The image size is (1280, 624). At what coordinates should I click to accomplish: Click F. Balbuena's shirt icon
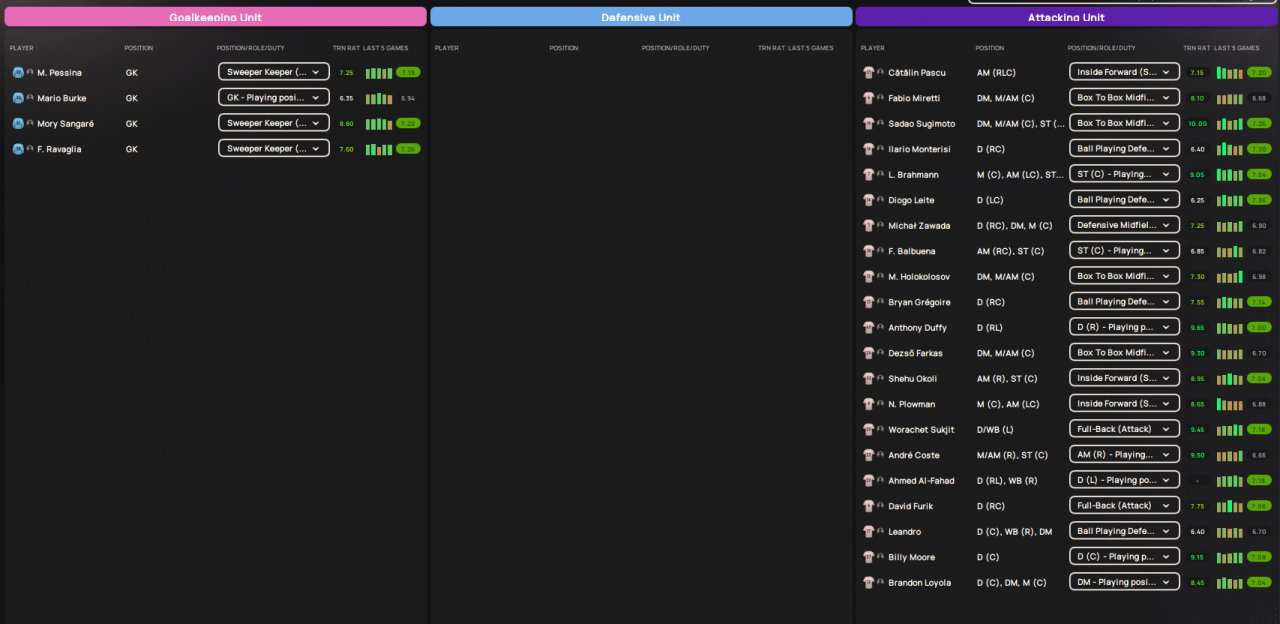click(x=869, y=251)
